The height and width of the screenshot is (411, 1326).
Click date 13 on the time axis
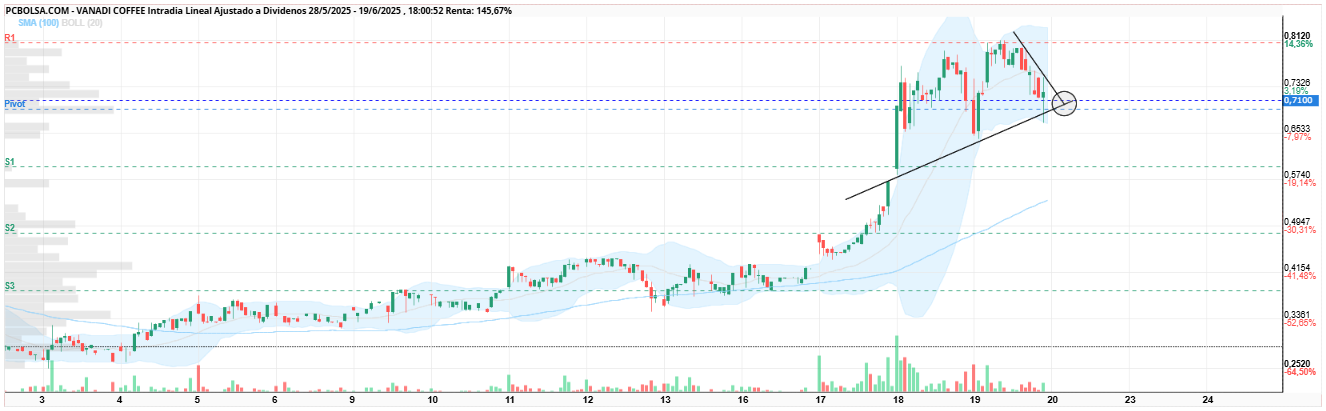pyautogui.click(x=665, y=399)
